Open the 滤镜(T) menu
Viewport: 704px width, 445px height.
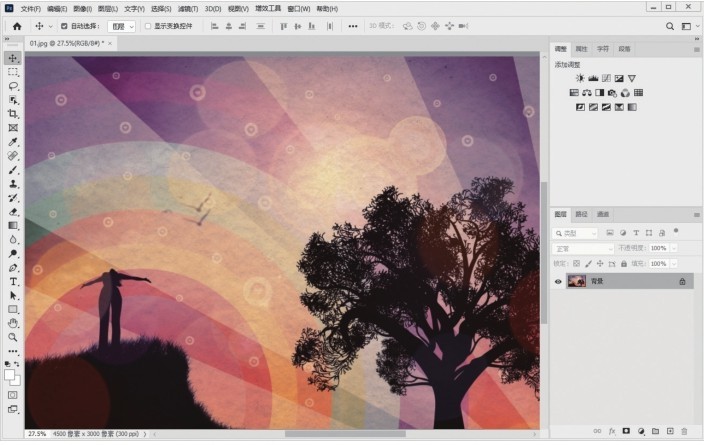click(188, 9)
